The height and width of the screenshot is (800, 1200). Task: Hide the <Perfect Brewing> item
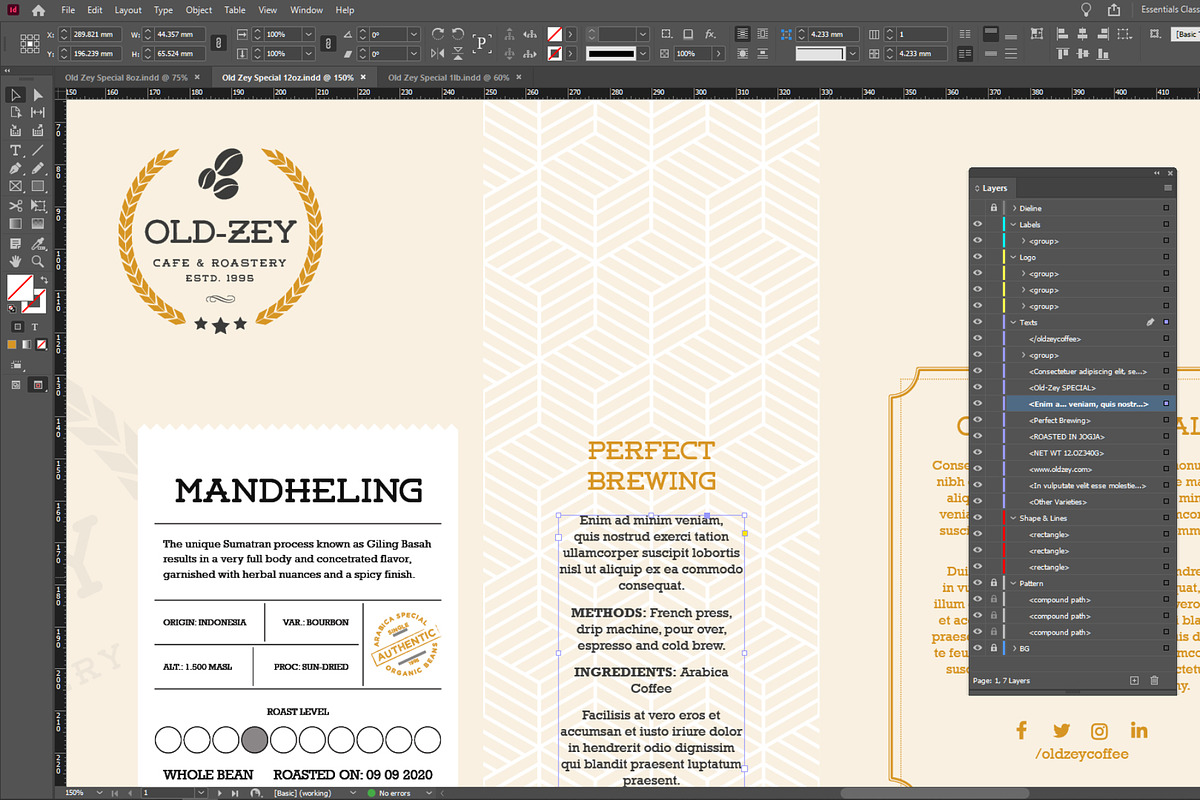(978, 421)
